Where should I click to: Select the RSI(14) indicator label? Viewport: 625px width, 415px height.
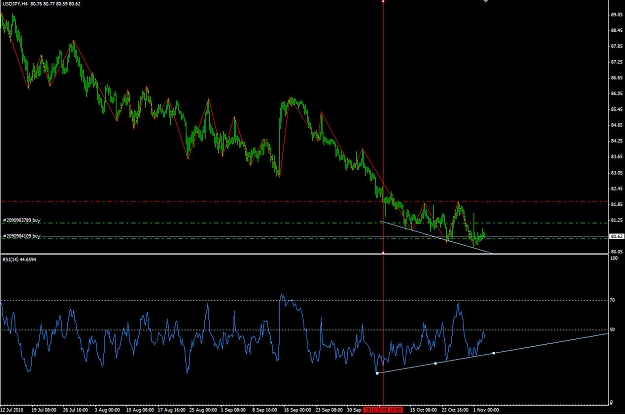(x=20, y=260)
